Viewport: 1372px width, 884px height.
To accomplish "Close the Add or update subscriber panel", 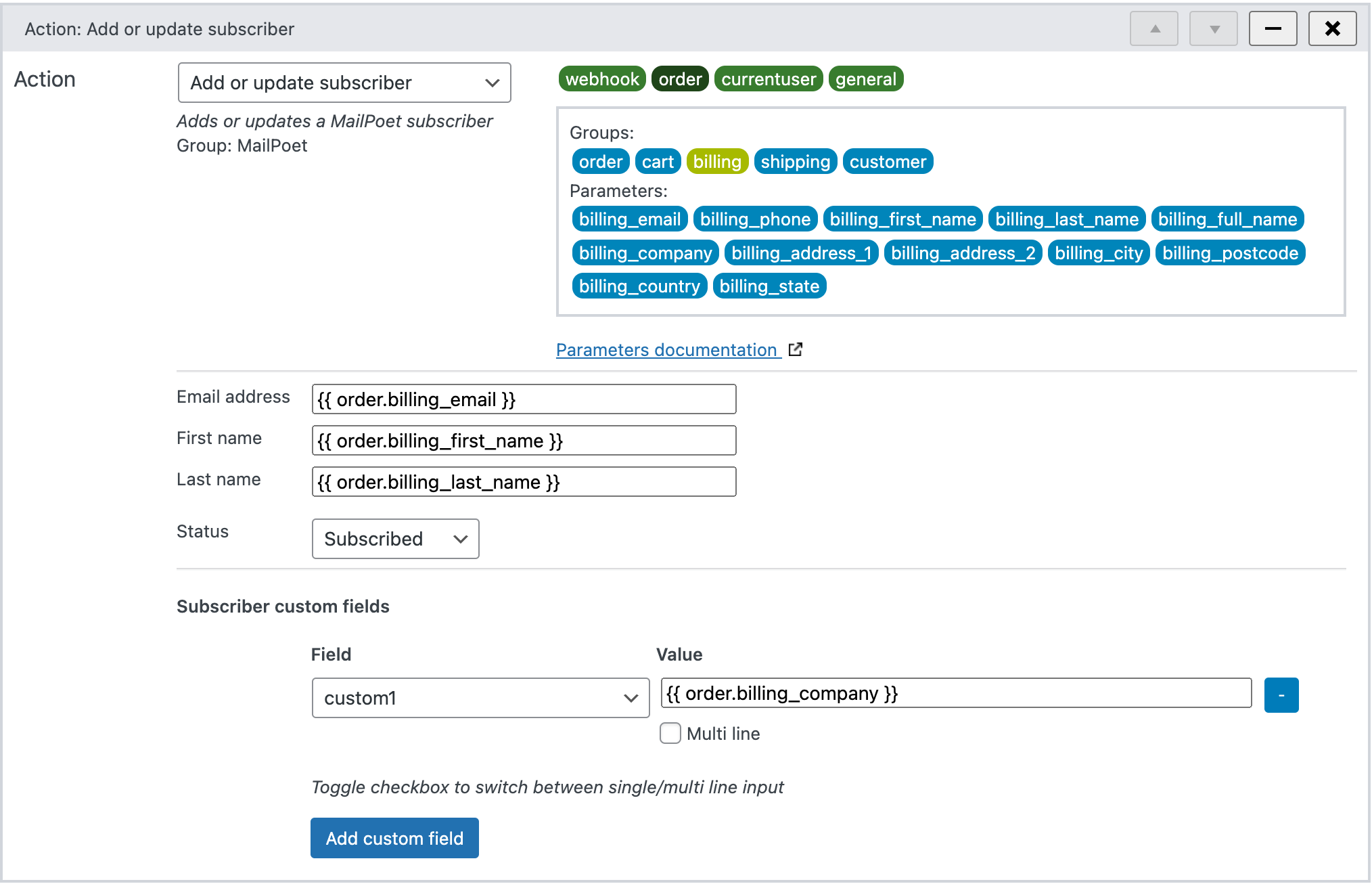I will pos(1332,28).
